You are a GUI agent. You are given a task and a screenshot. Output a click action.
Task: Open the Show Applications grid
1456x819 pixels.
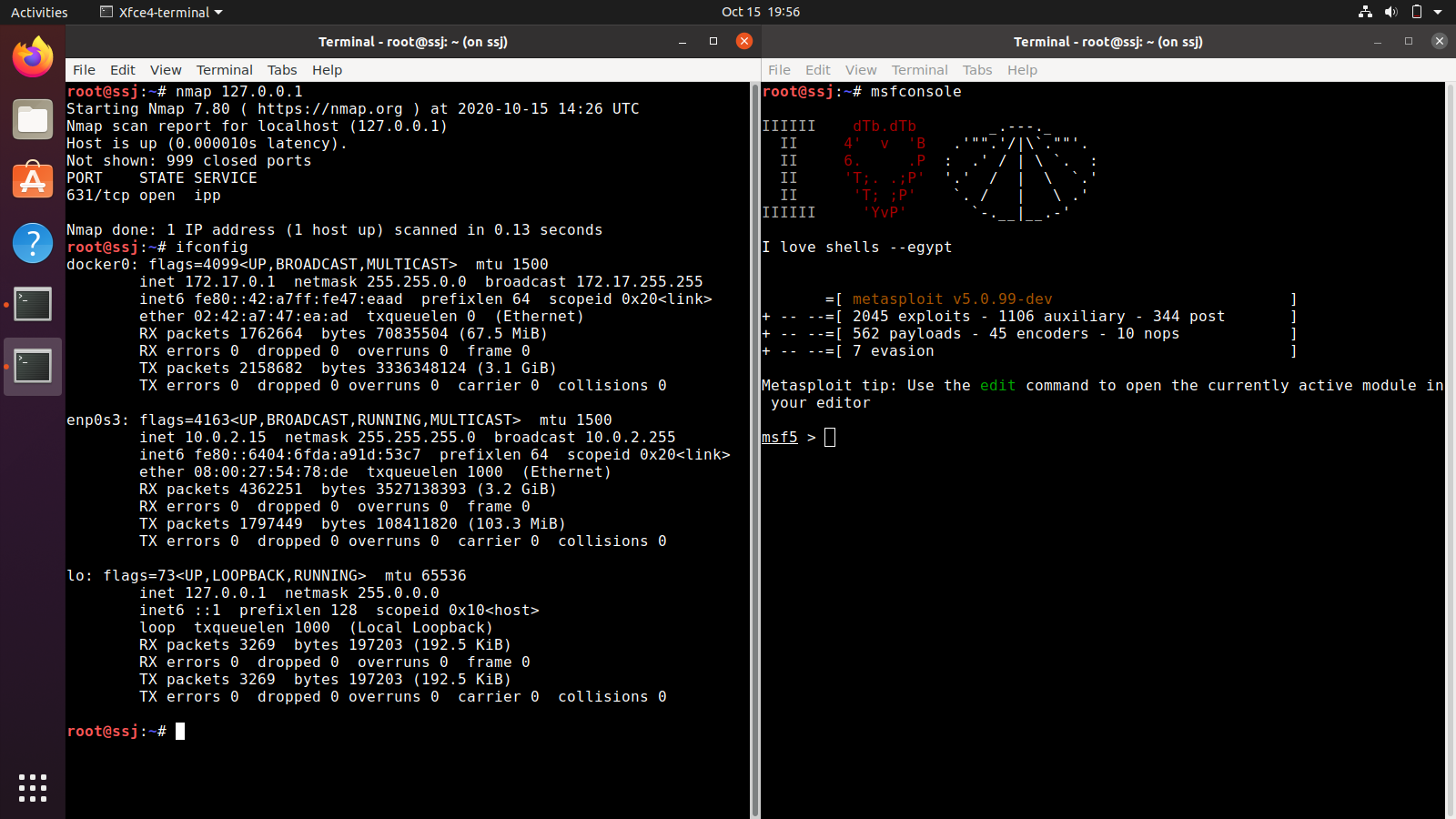coord(32,788)
